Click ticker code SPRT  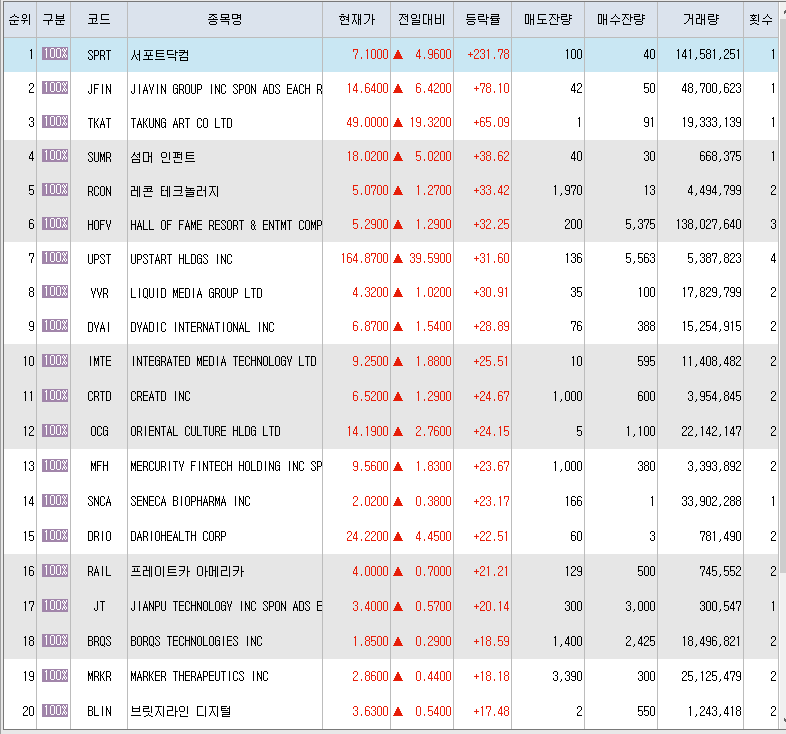99,55
